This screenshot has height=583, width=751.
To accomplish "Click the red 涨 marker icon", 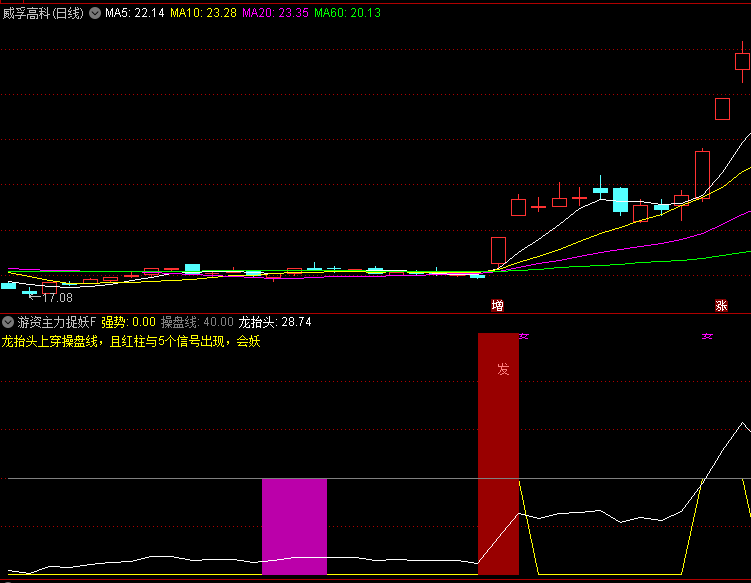I will 721,305.
